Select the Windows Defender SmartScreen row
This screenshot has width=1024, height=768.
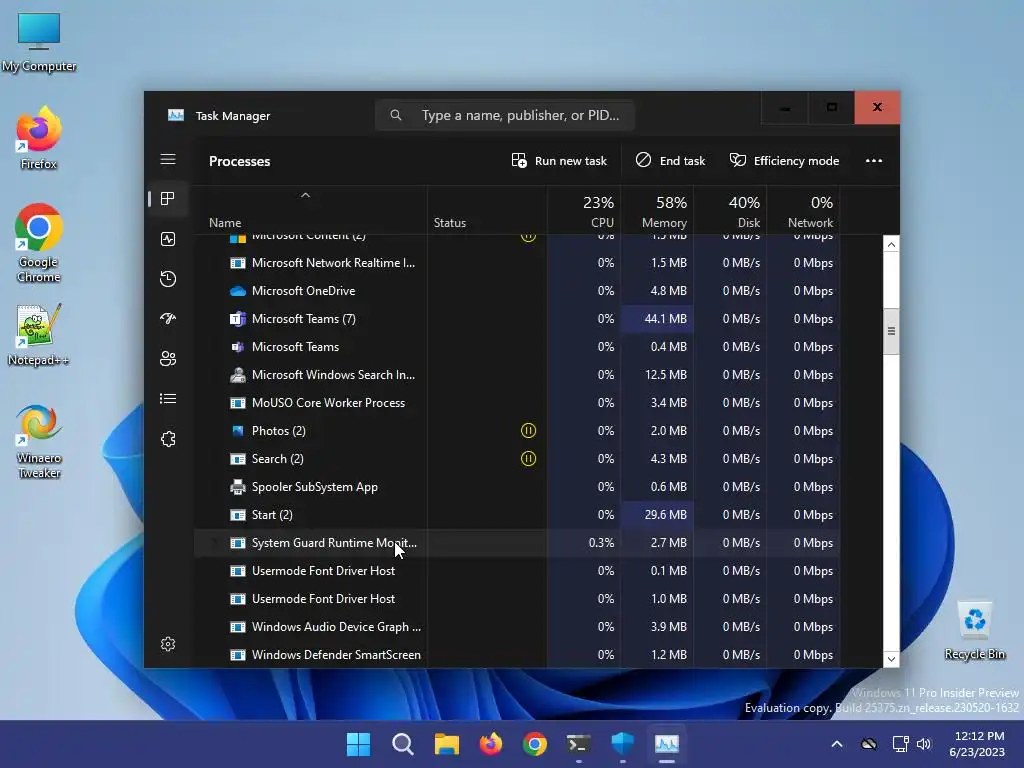click(x=517, y=654)
